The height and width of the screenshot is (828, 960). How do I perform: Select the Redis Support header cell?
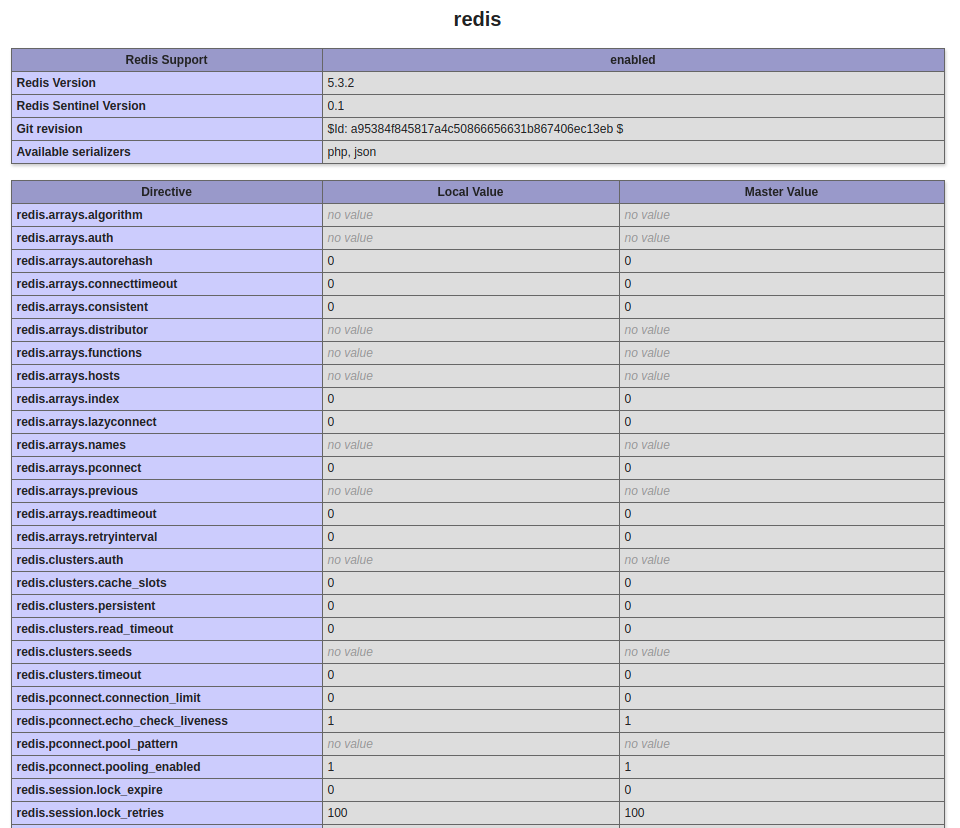[x=166, y=60]
